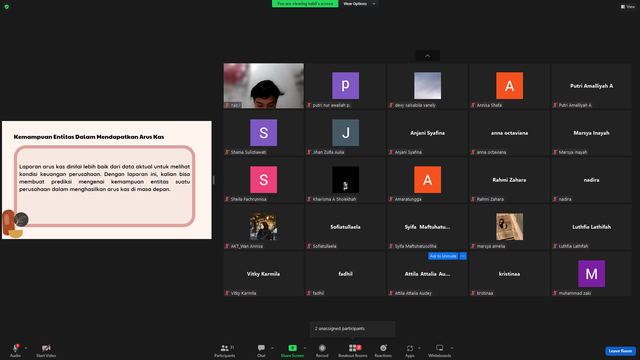Select Marsya Inayah tile
The width and height of the screenshot is (640, 360).
(x=591, y=133)
